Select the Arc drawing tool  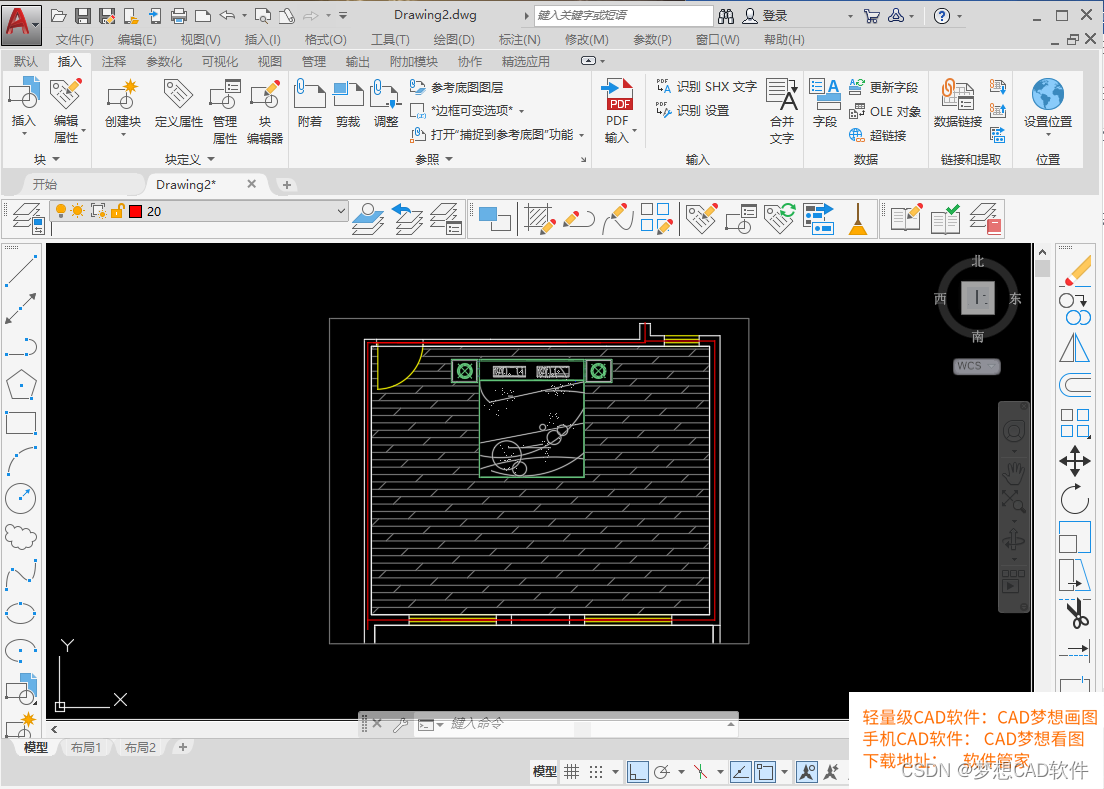[21, 461]
